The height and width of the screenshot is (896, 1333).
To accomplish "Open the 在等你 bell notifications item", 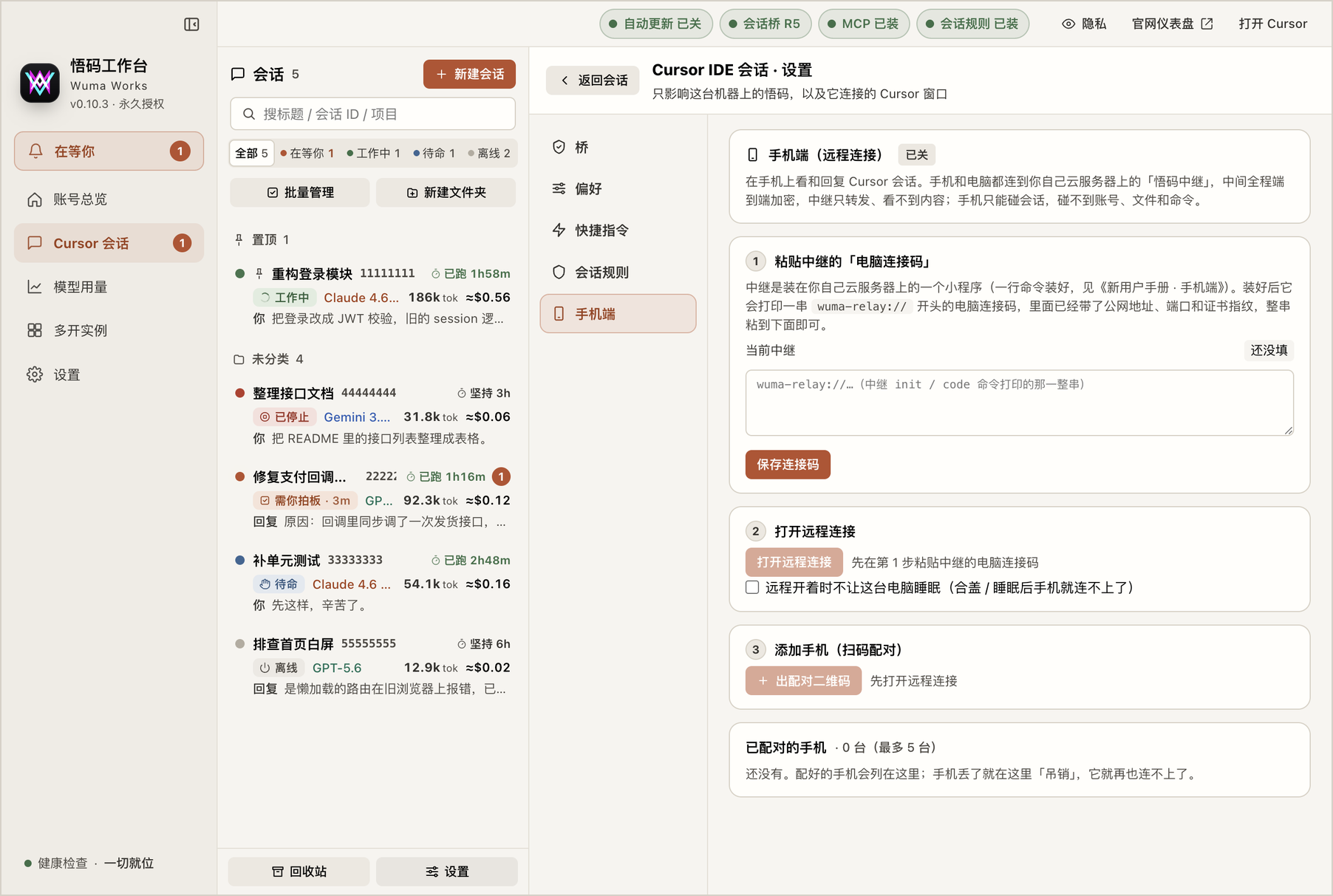I will (109, 151).
